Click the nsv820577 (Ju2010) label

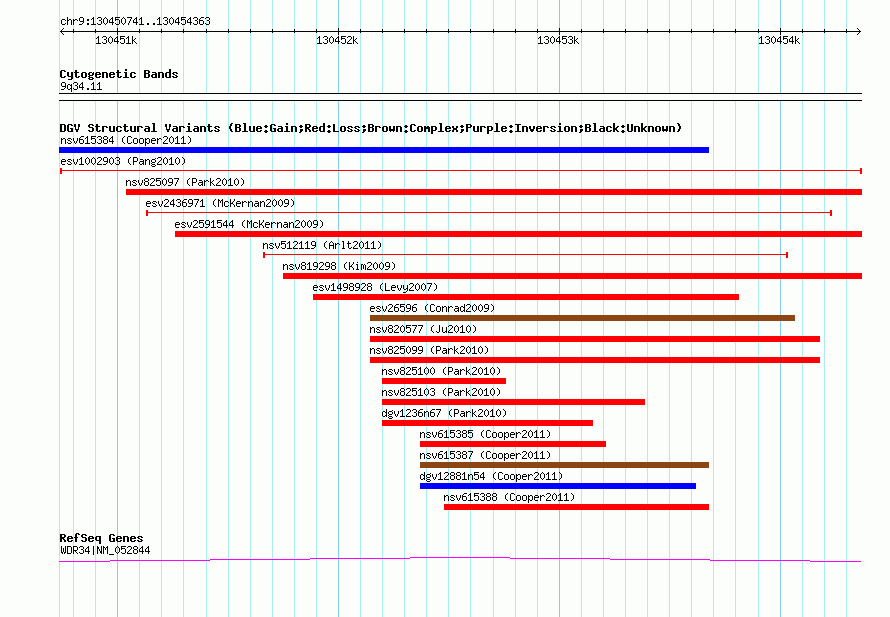(x=423, y=329)
